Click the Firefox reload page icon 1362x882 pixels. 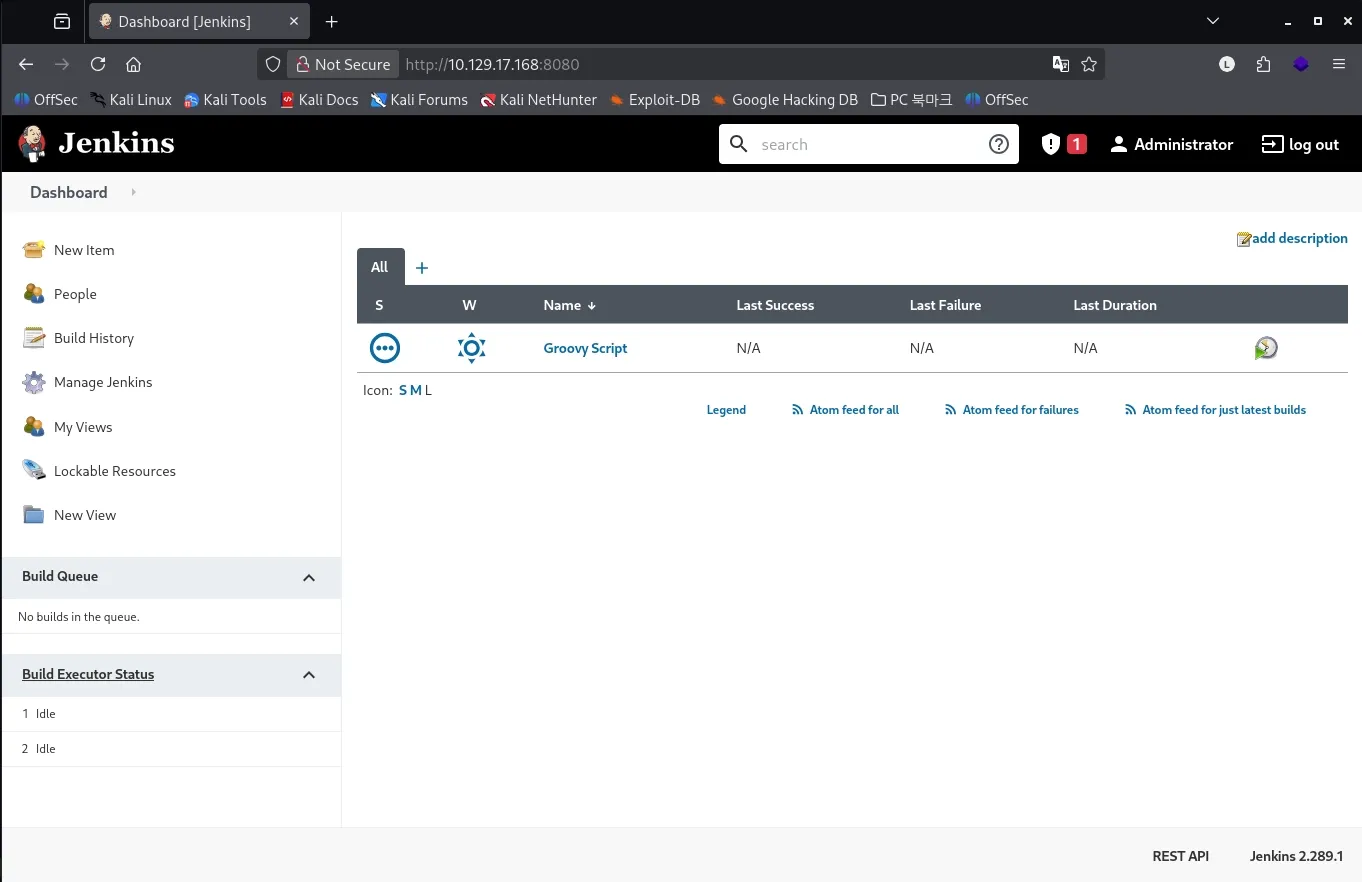(98, 64)
